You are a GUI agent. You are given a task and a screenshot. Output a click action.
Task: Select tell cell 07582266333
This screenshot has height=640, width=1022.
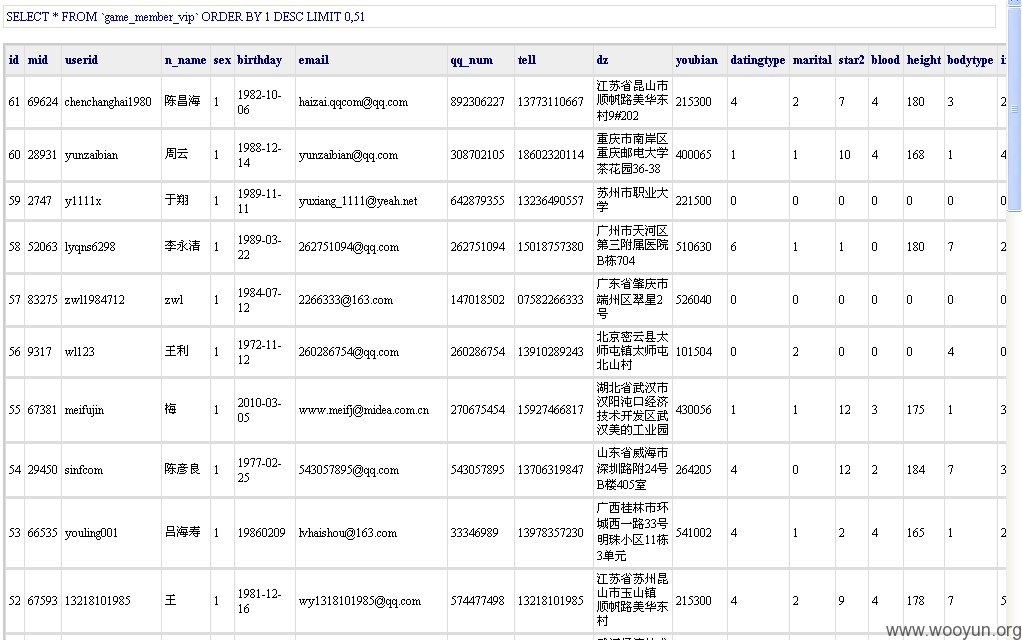551,300
